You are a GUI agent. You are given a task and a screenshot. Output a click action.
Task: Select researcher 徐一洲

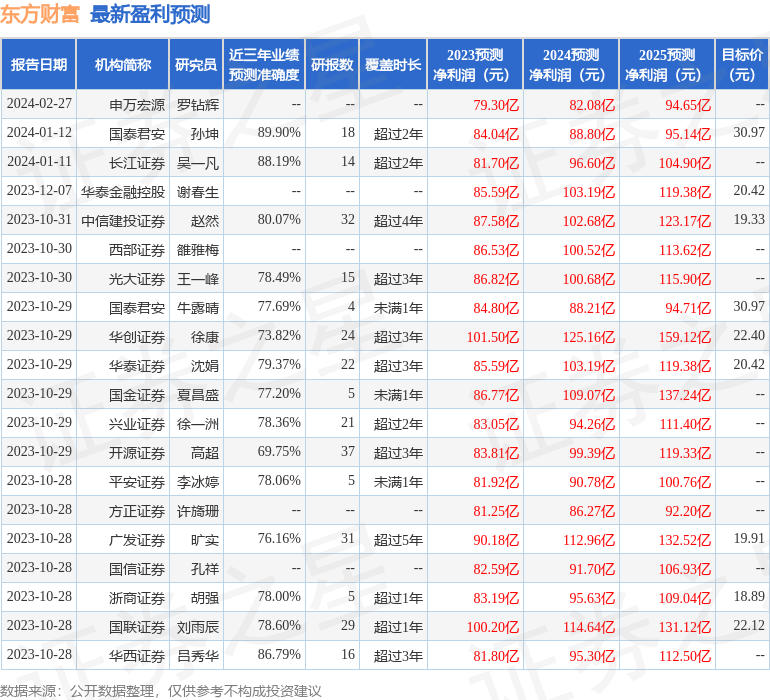coord(197,423)
